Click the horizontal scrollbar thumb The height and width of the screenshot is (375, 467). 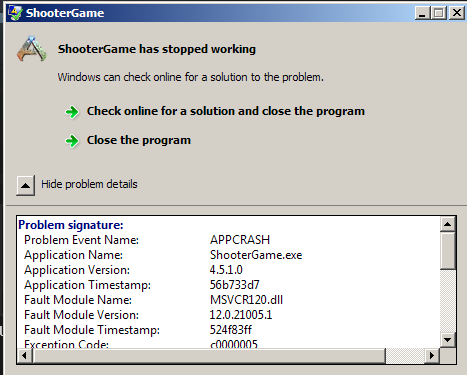pyautogui.click(x=209, y=356)
